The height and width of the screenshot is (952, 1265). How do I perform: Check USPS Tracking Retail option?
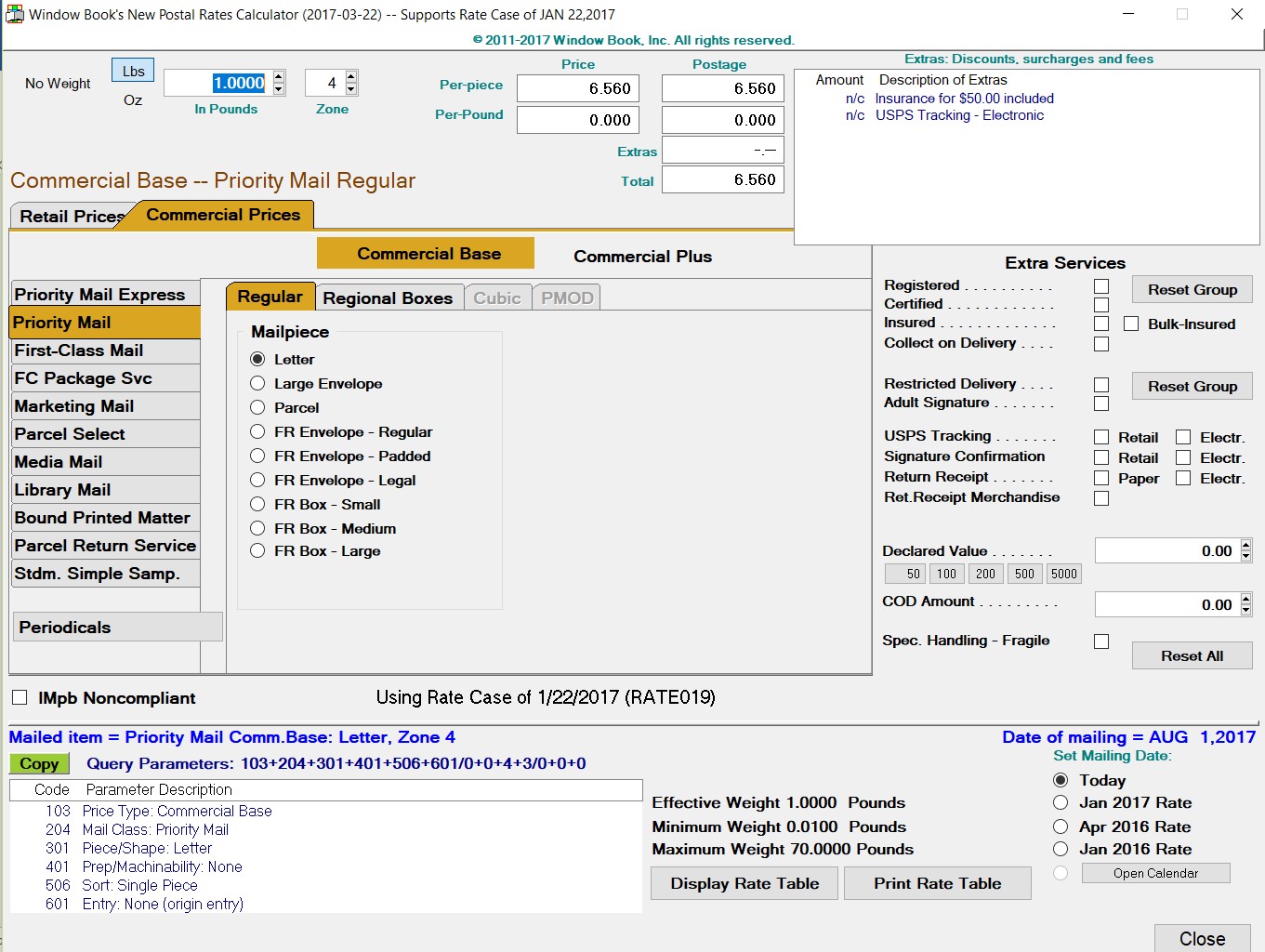[x=1101, y=437]
